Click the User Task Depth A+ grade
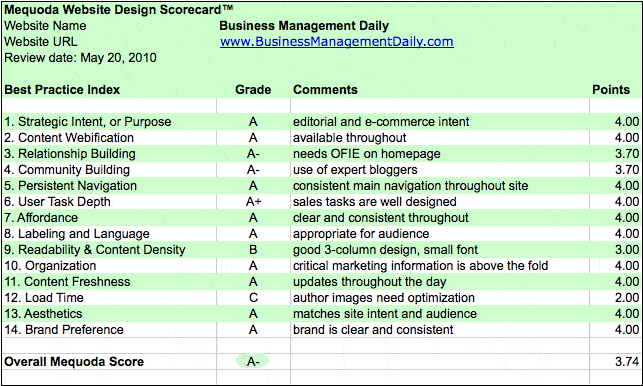The height and width of the screenshot is (386, 643). click(x=253, y=202)
